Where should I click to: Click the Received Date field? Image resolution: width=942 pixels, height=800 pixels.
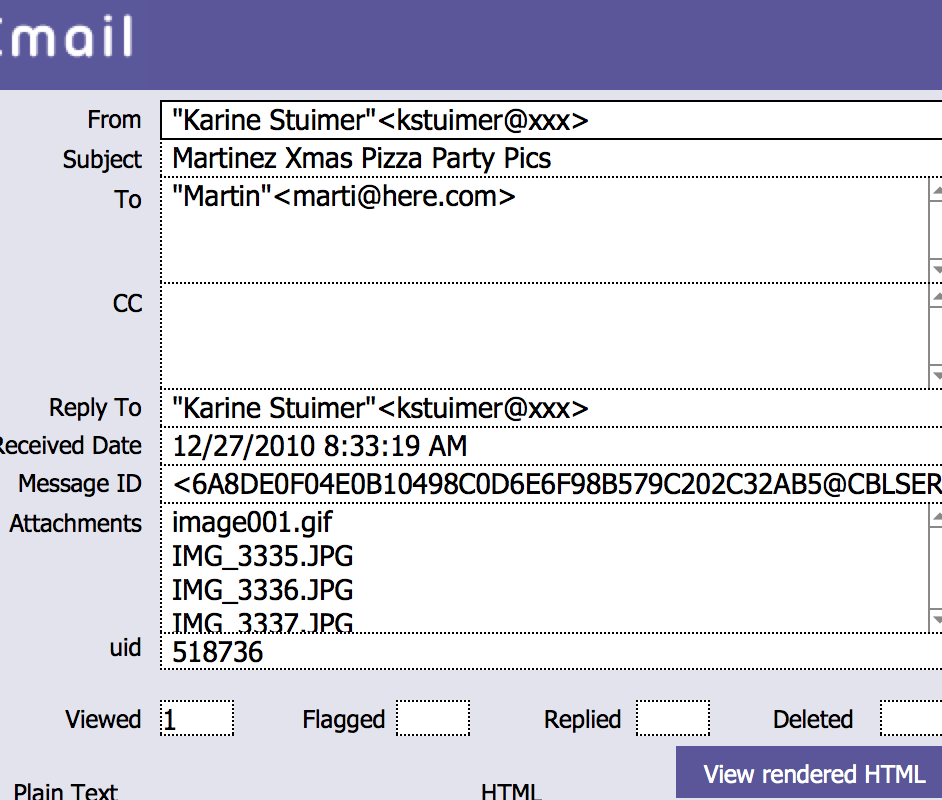click(x=551, y=446)
